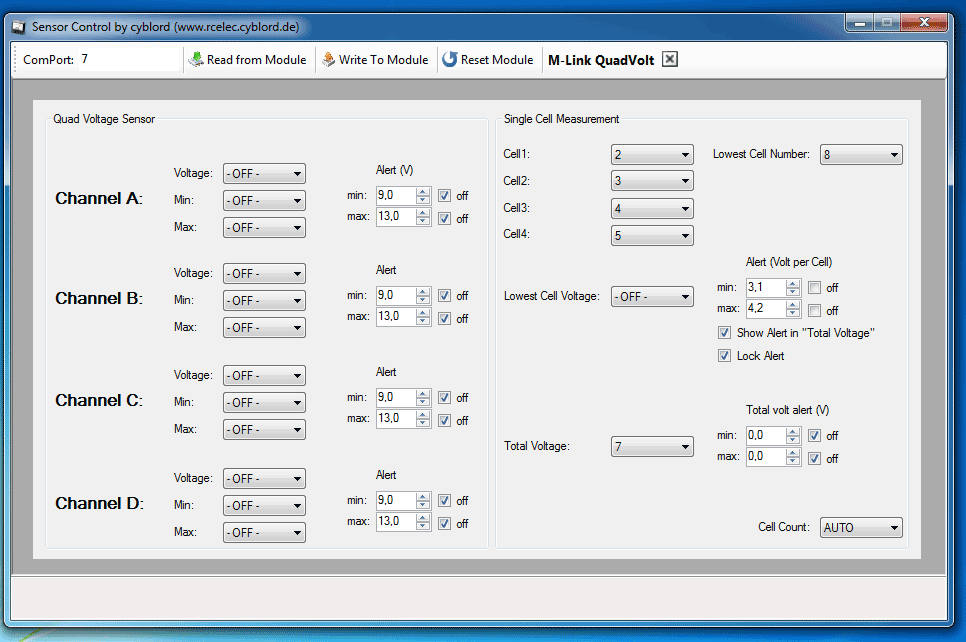Toggle Lock Alert checkbox
The image size is (966, 642).
[x=724, y=356]
